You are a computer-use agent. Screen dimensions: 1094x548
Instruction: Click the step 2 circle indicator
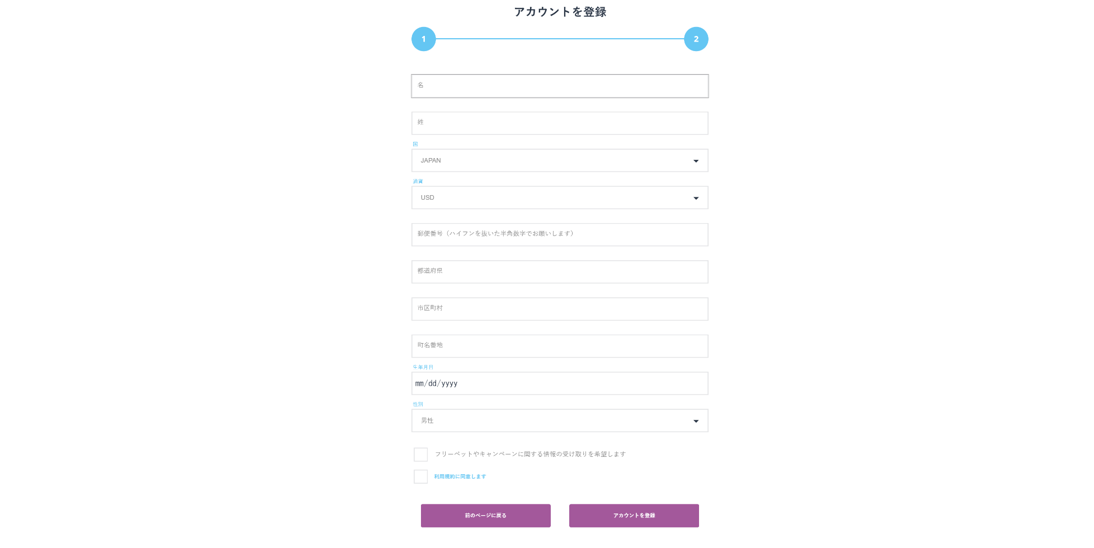696,39
